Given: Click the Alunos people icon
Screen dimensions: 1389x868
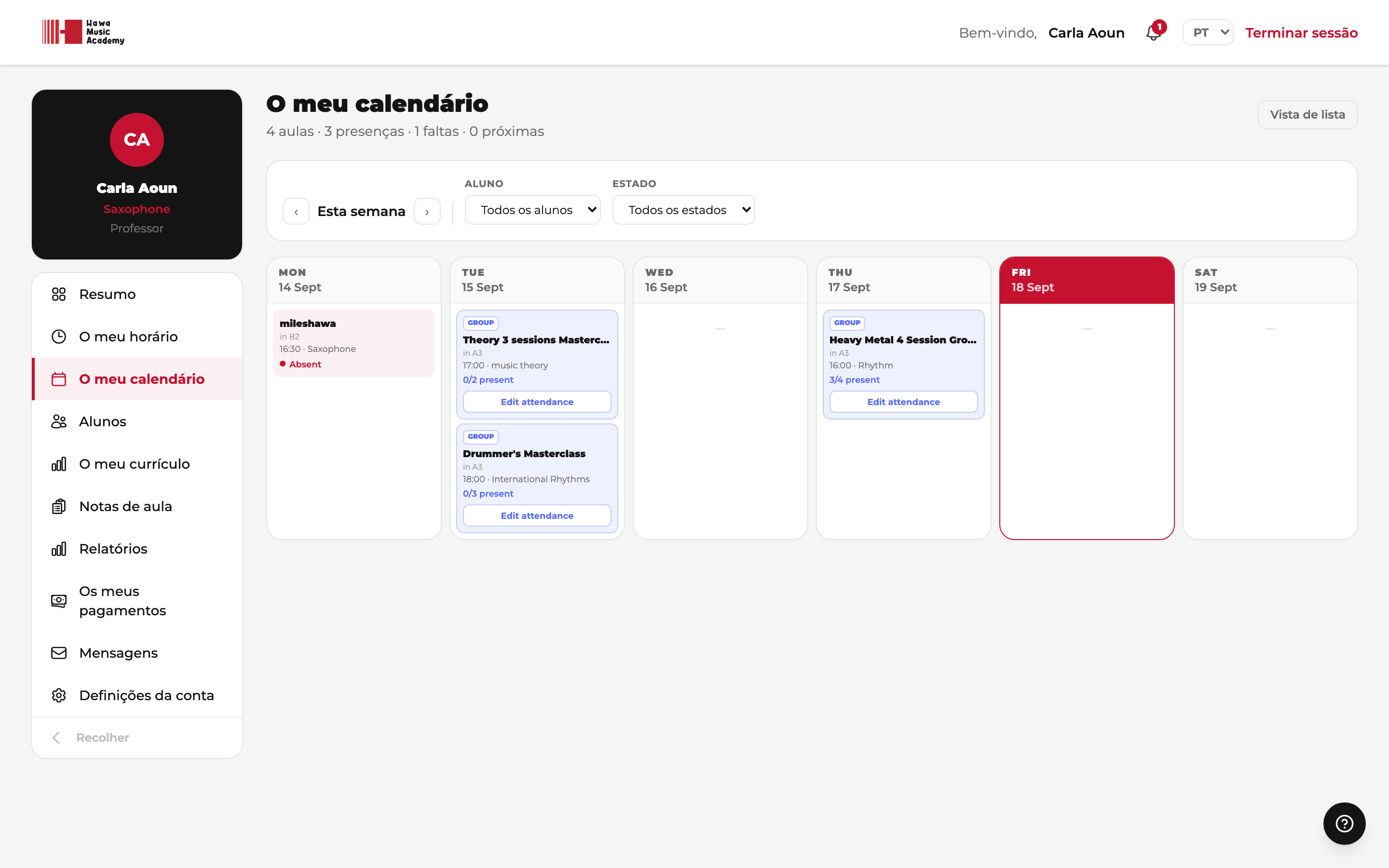Looking at the screenshot, I should tap(58, 421).
